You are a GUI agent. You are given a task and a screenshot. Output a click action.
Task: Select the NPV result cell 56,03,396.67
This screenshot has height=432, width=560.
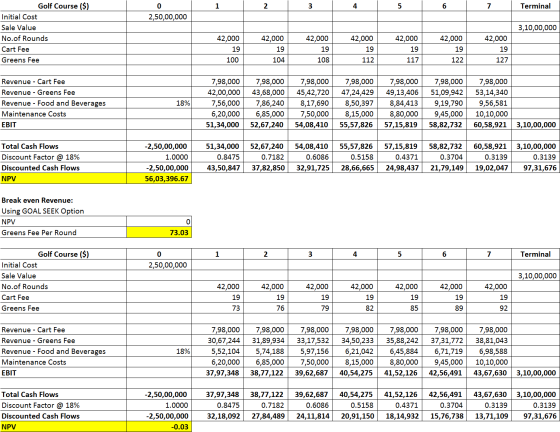pyautogui.click(x=159, y=179)
